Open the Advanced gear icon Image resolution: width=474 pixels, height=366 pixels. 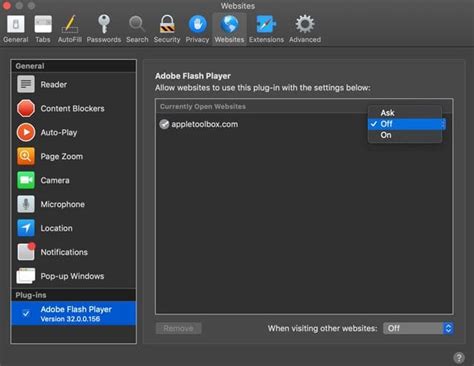305,24
